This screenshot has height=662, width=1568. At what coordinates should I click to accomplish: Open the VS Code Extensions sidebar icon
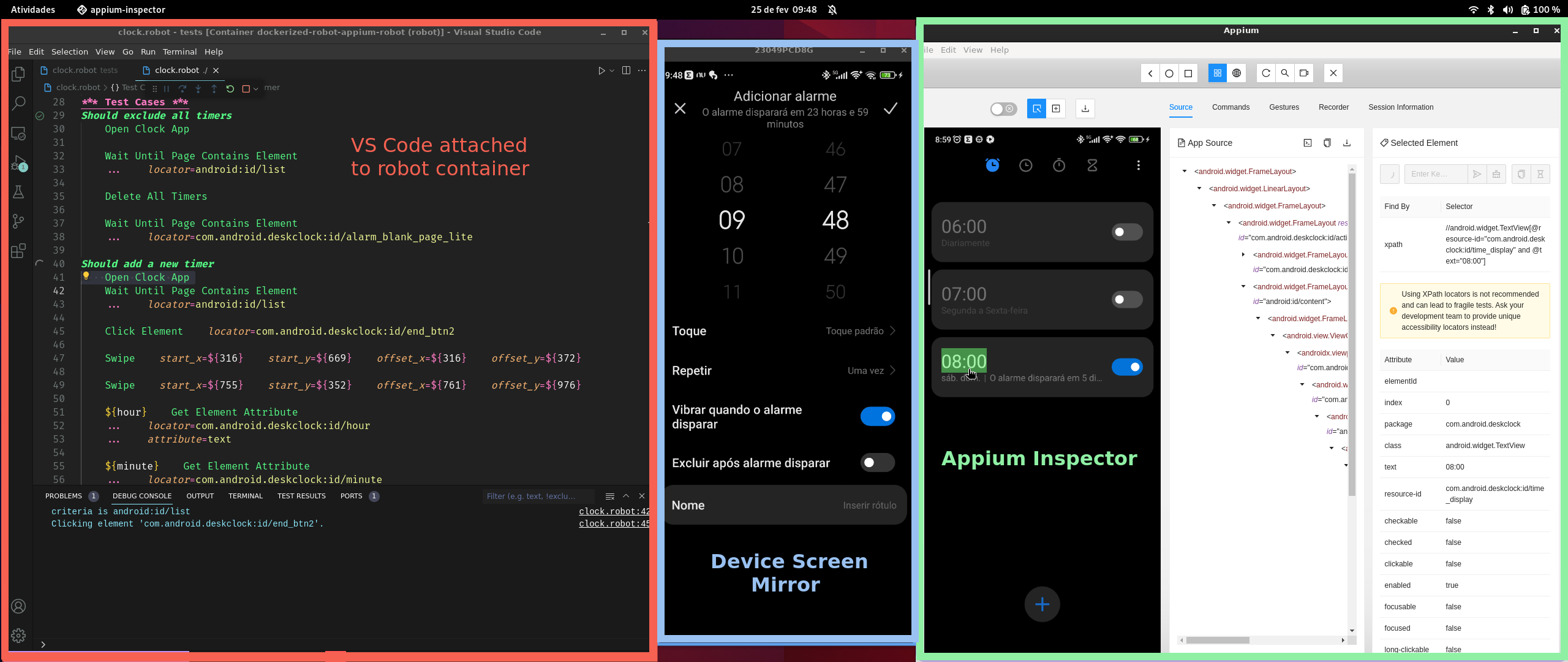[18, 251]
